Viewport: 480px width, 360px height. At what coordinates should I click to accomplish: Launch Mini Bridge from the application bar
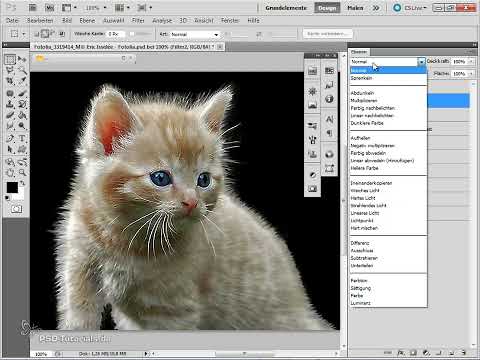point(49,7)
